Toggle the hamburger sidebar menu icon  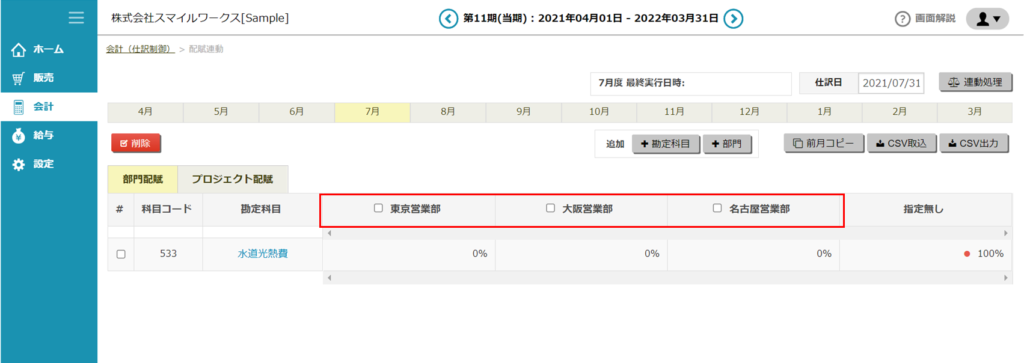(76, 18)
